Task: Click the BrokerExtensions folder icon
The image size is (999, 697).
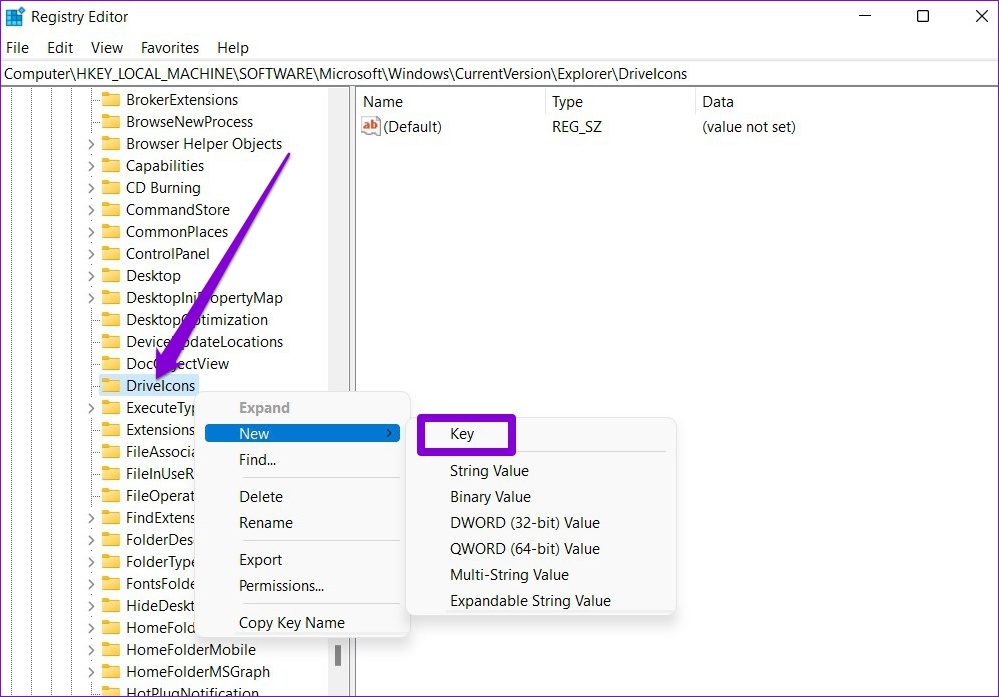Action: [111, 100]
